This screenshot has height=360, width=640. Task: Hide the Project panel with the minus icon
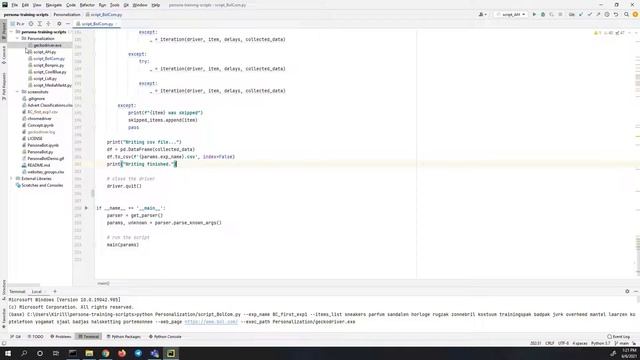(x=68, y=24)
